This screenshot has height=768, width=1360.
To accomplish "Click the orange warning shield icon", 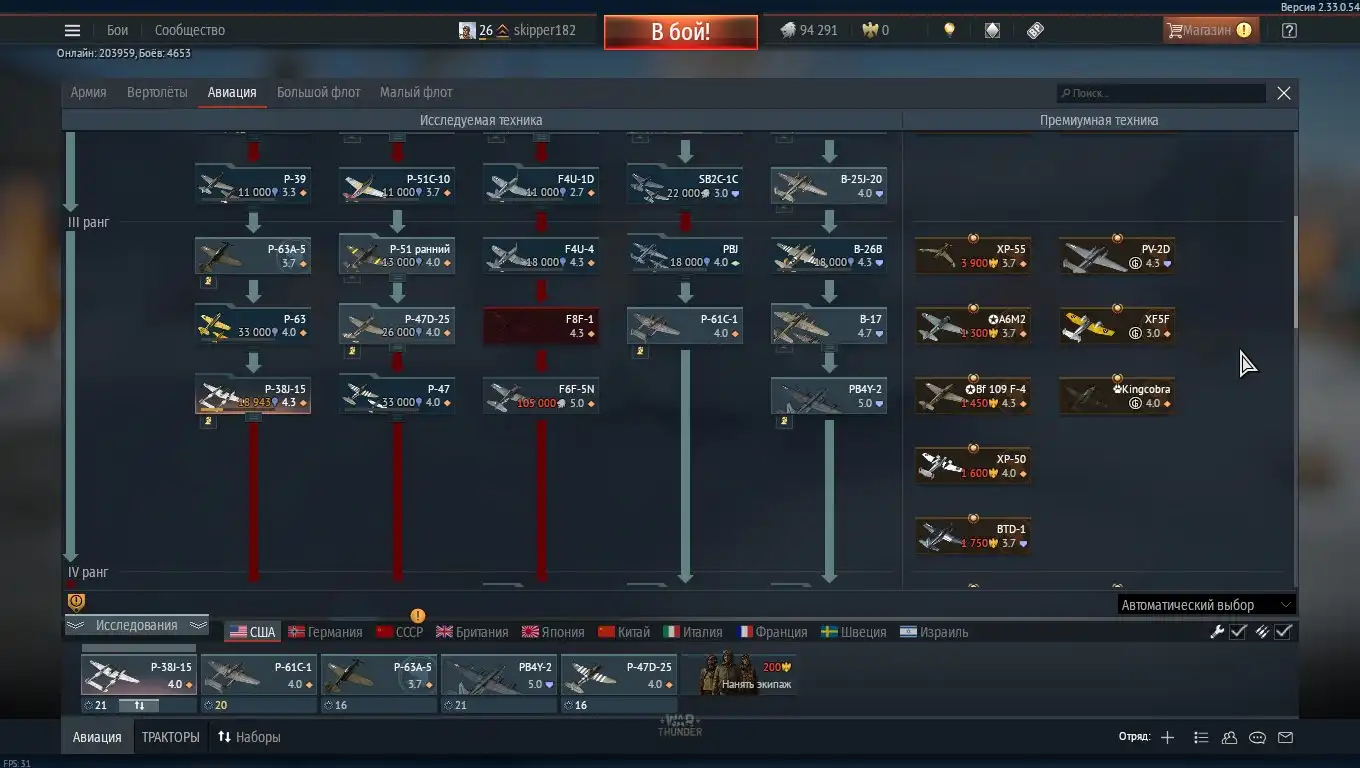I will 76,601.
